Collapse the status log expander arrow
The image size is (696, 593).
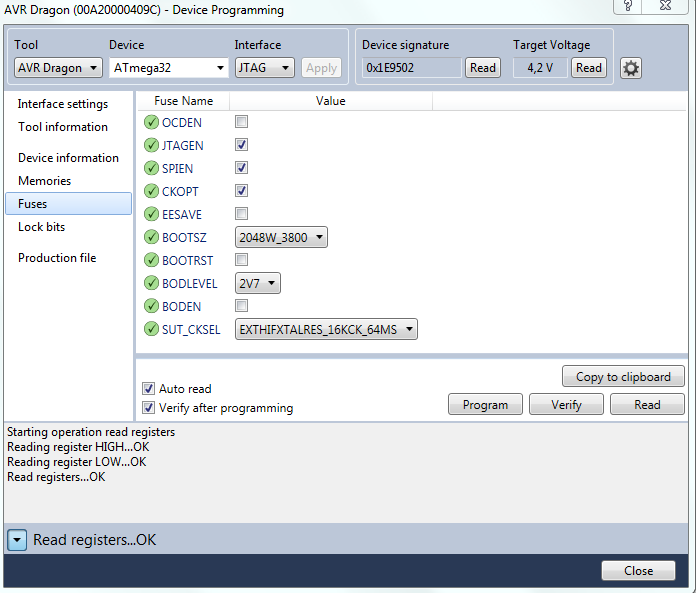(x=17, y=540)
